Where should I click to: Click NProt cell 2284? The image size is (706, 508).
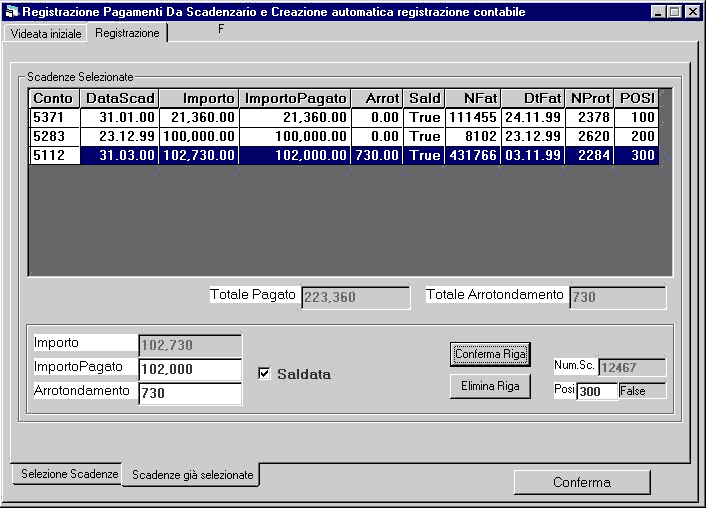[x=589, y=155]
